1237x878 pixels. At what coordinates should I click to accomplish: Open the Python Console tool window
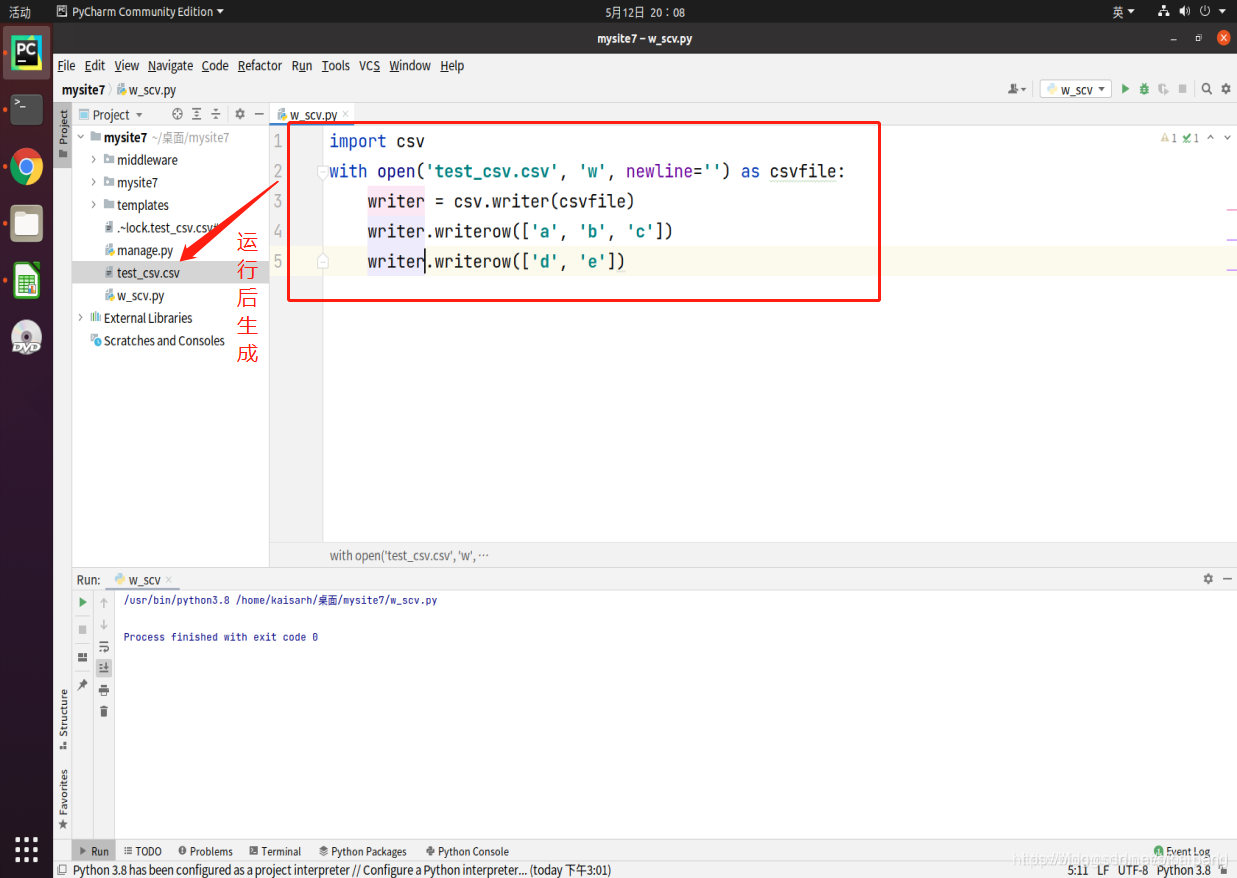467,851
